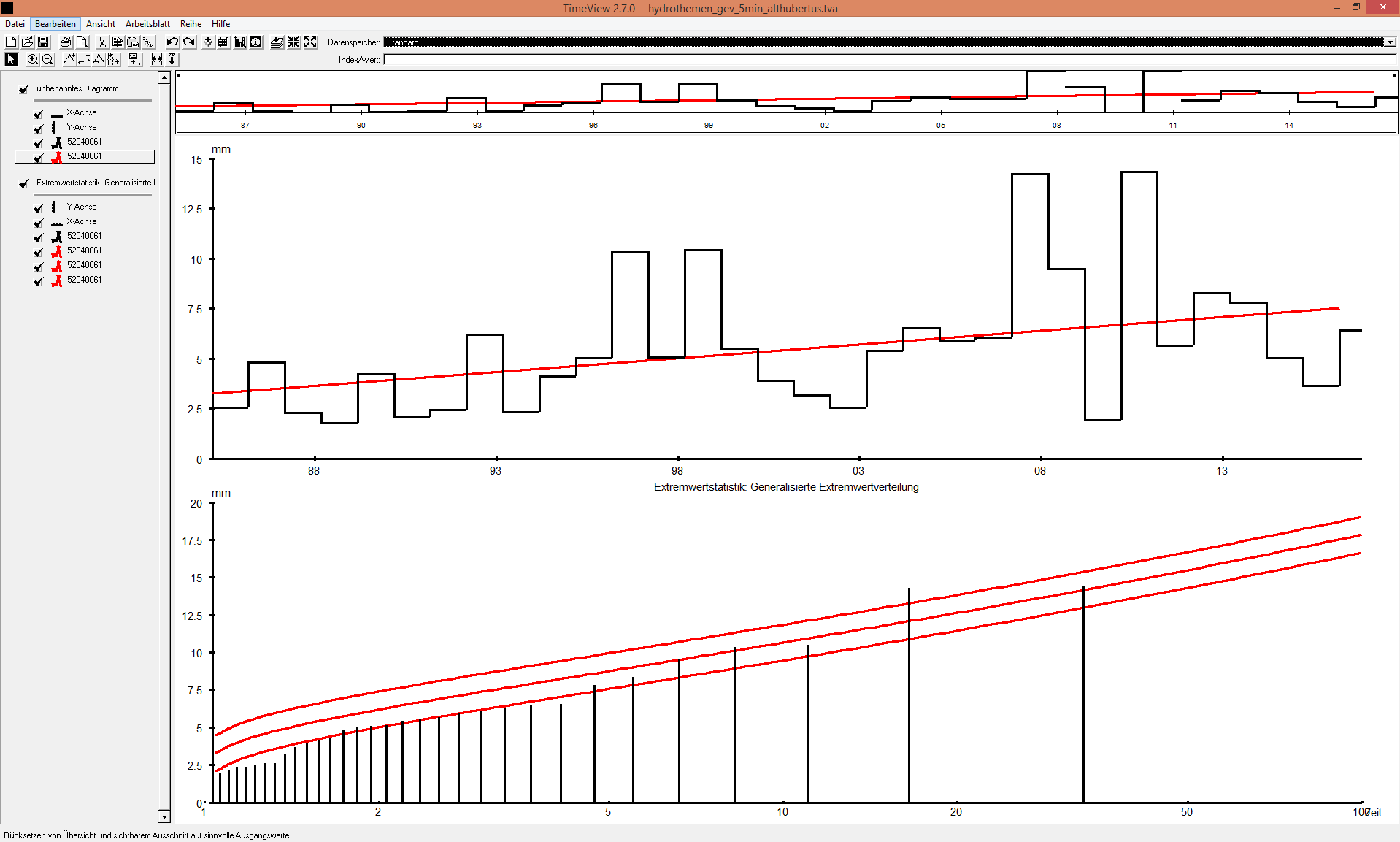Select 'Extremwertstatistik: Generalisierte' sidebar label
The image size is (1400, 842).
click(96, 183)
